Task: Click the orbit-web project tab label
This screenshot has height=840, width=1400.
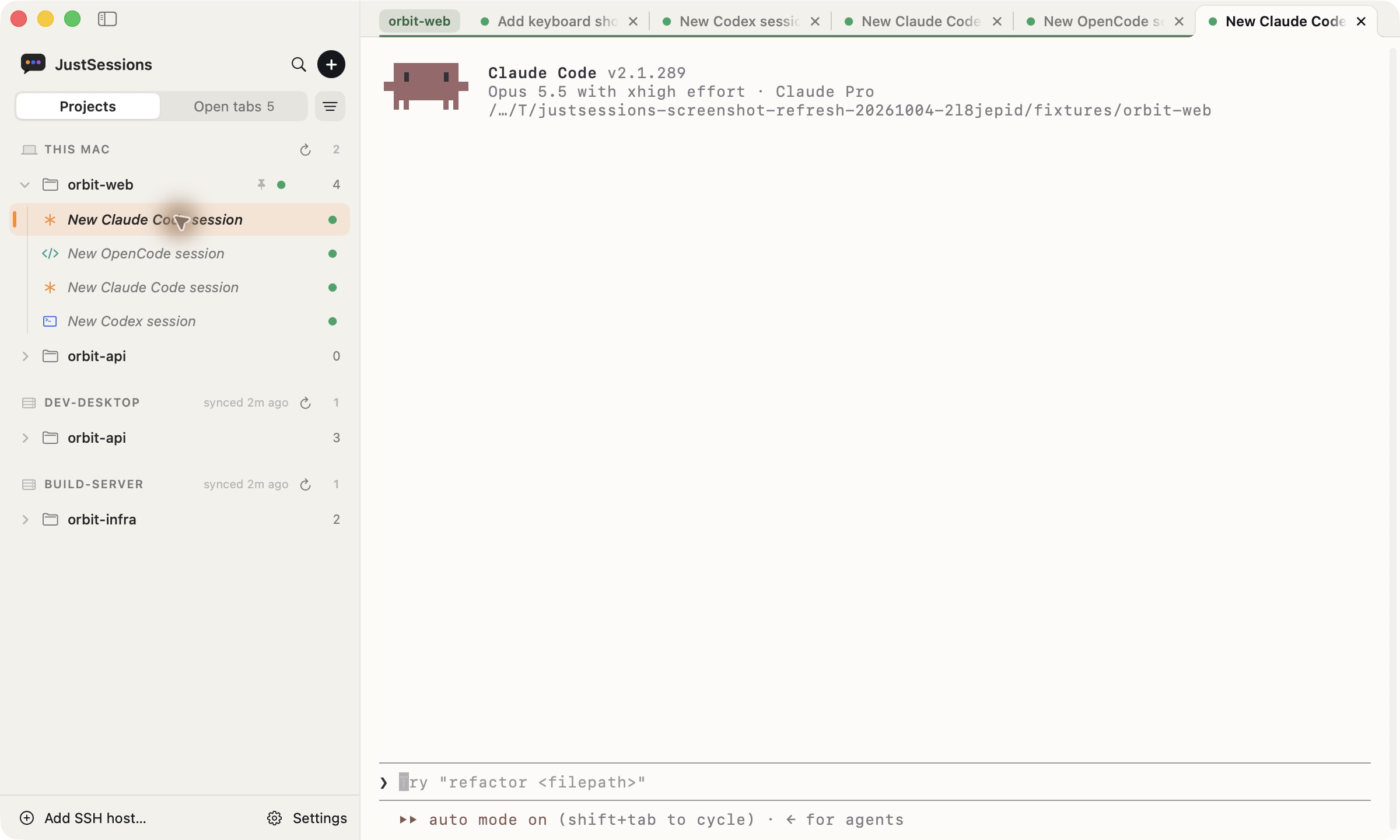Action: (419, 22)
